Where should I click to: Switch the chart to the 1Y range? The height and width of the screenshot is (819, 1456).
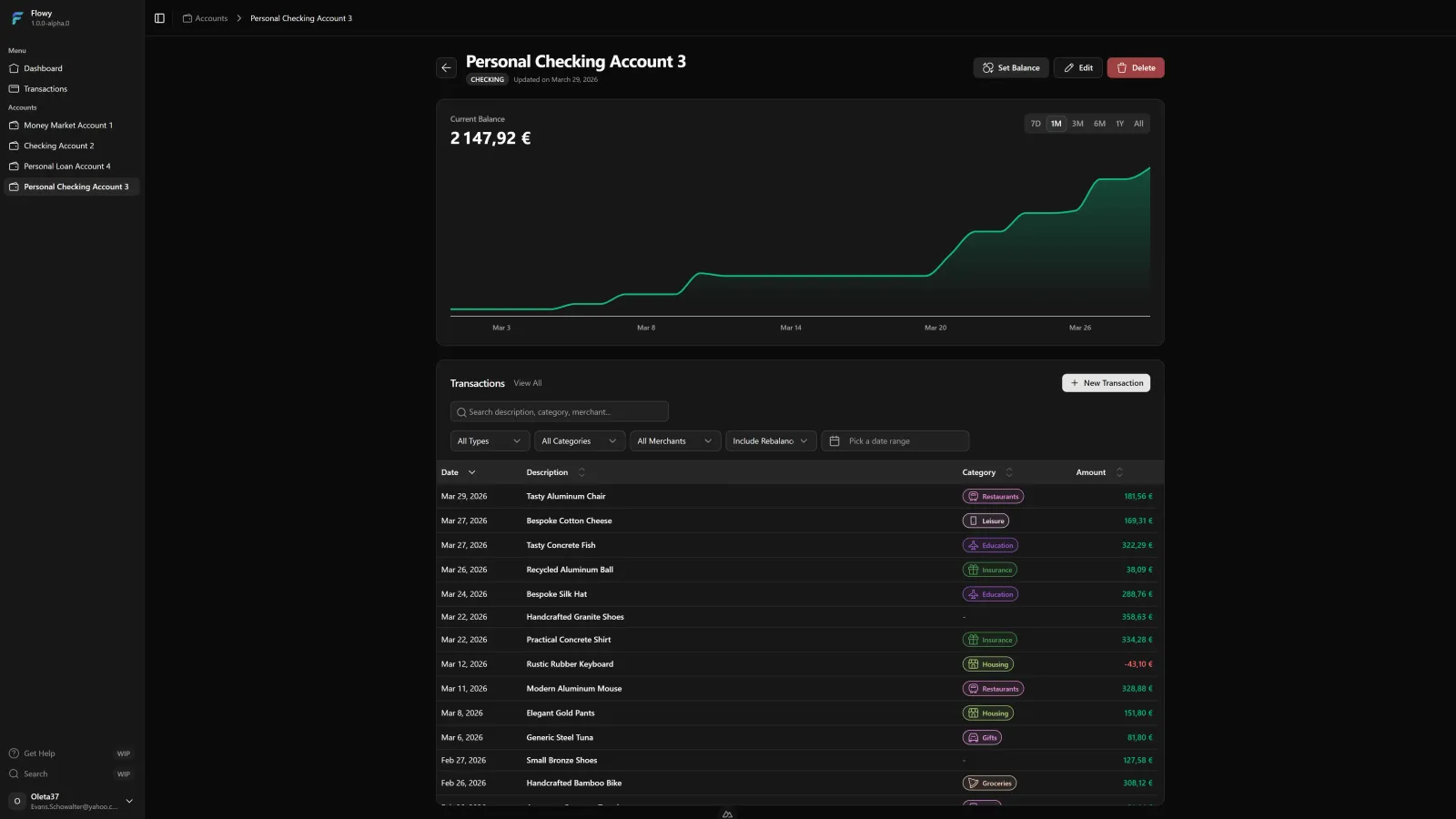pos(1120,123)
